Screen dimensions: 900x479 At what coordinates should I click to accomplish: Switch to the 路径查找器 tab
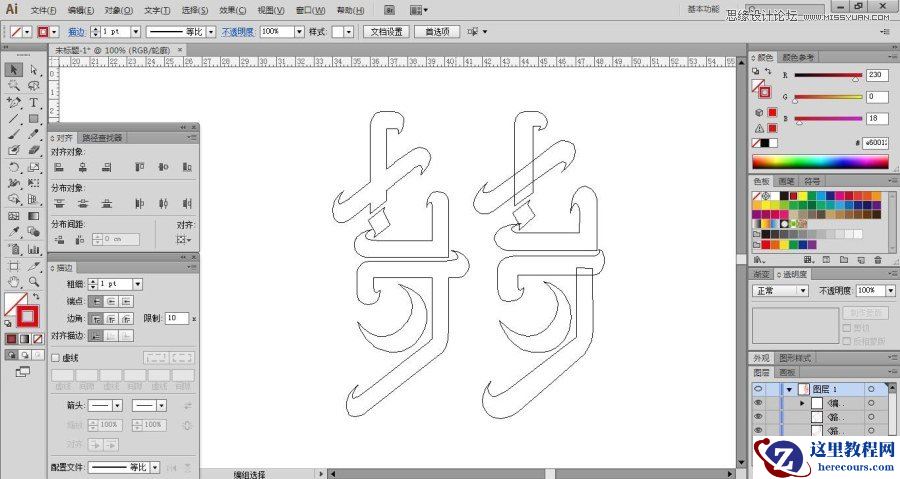point(102,138)
